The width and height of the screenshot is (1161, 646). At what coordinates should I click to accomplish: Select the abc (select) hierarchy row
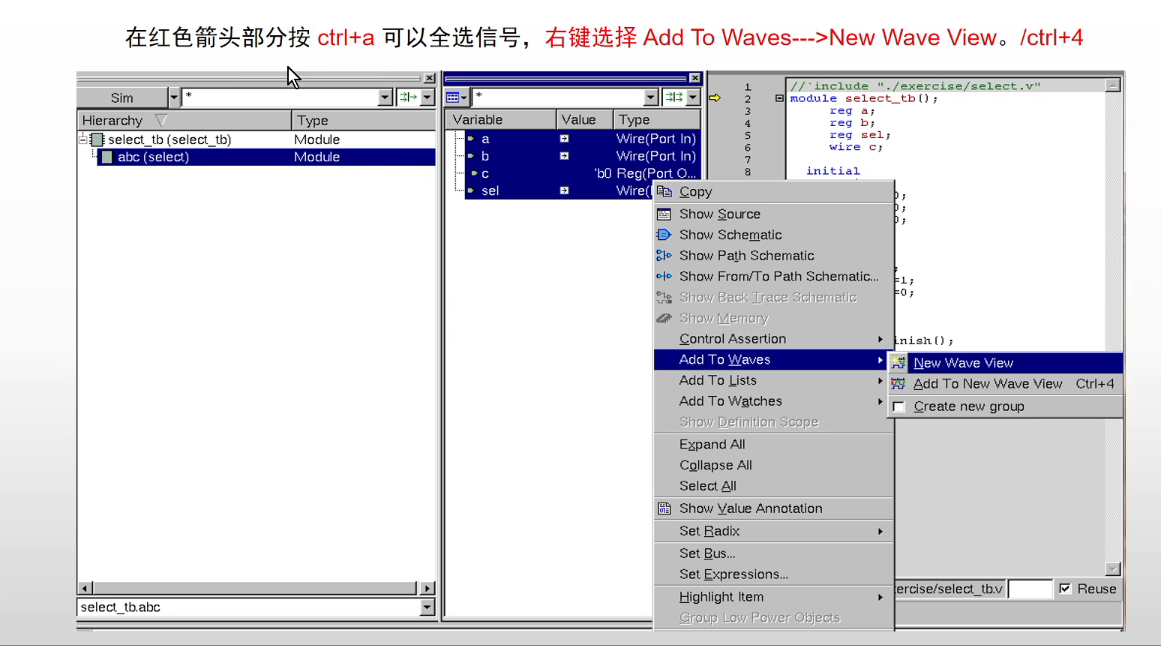[267, 157]
